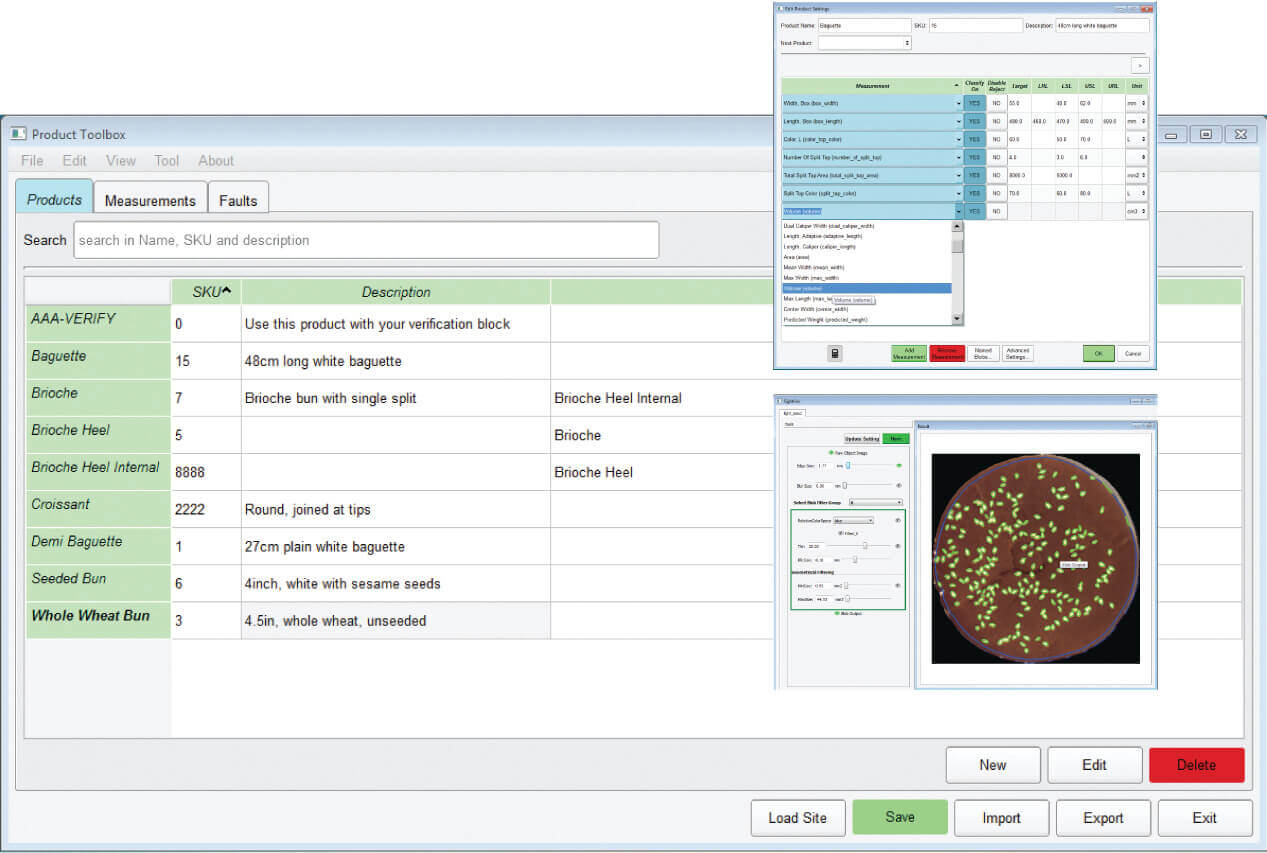Toggle the eye icon beside RelativeColorSpace dropdown
Image resolution: width=1267 pixels, height=853 pixels.
(x=898, y=520)
